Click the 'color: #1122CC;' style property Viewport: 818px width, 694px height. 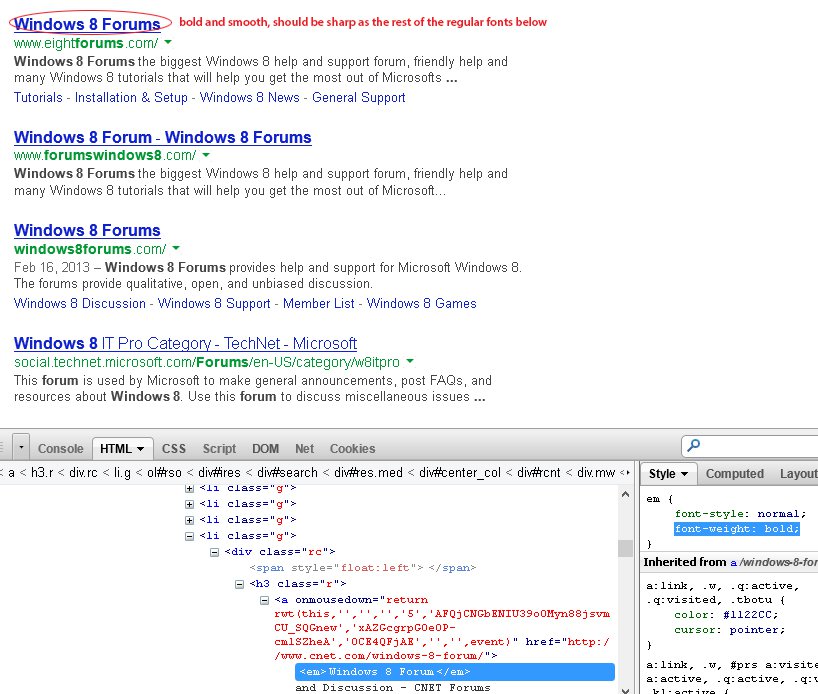[x=726, y=615]
